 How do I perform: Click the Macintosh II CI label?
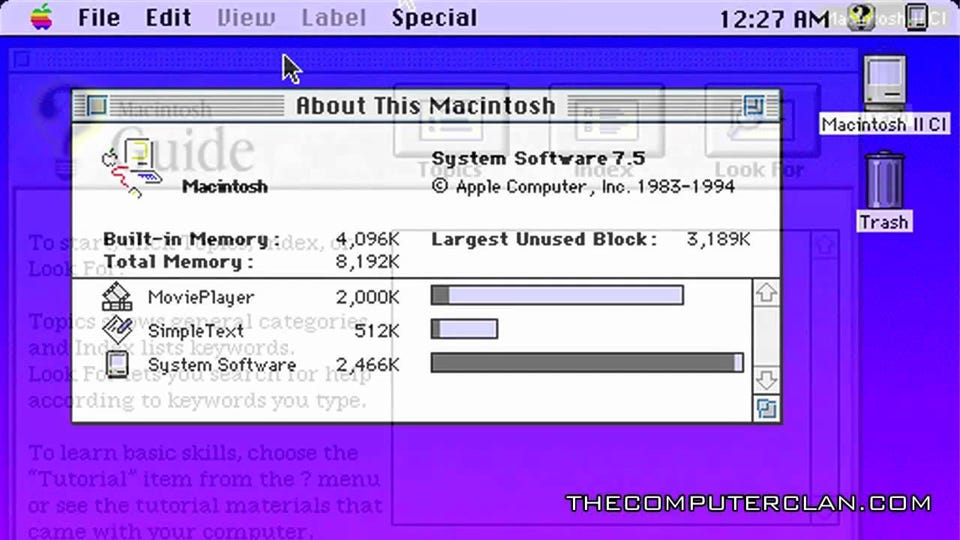coord(884,125)
